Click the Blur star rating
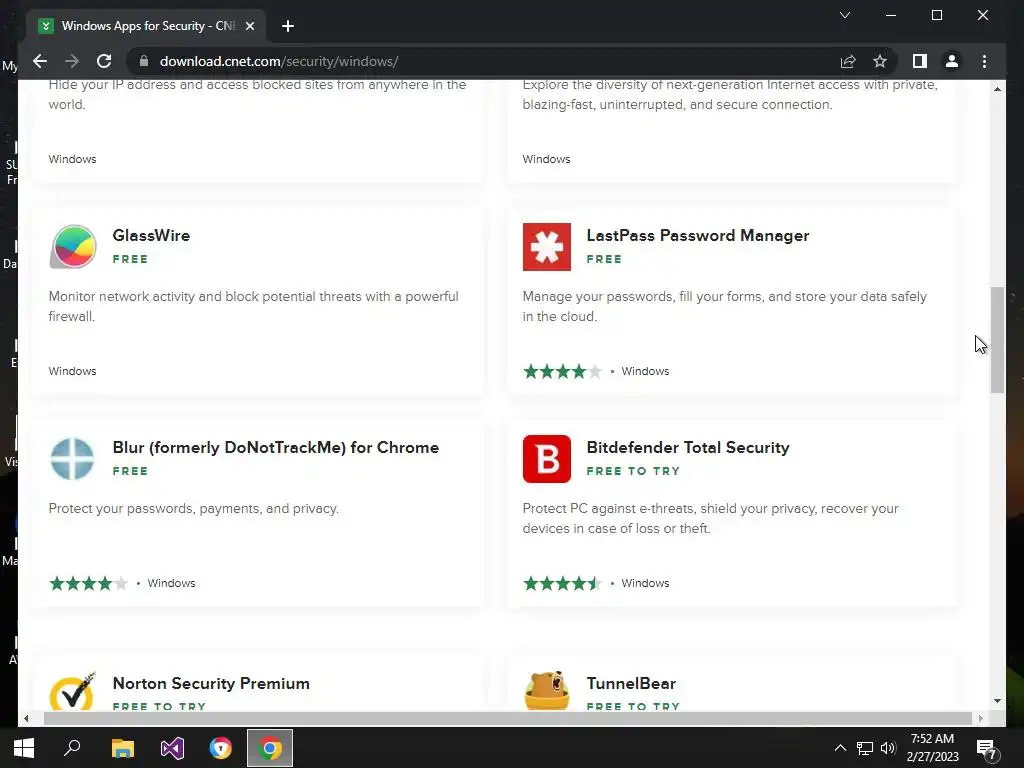 [88, 583]
